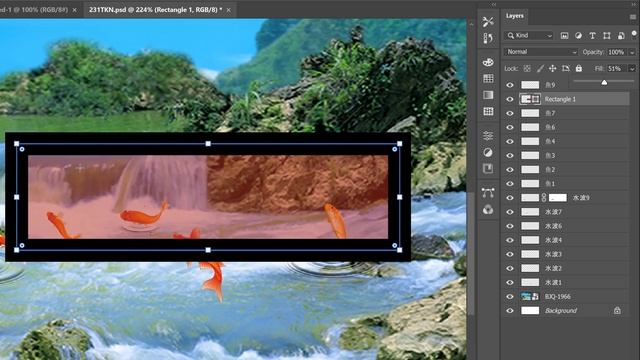Hide the Background layer
Screen dimensions: 640x360
pos(510,311)
